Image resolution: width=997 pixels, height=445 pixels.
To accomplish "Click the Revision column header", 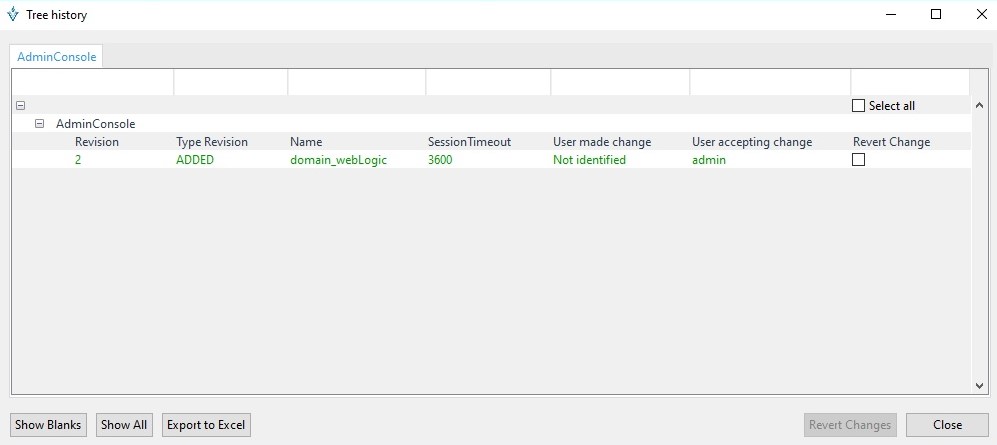I will 97,142.
